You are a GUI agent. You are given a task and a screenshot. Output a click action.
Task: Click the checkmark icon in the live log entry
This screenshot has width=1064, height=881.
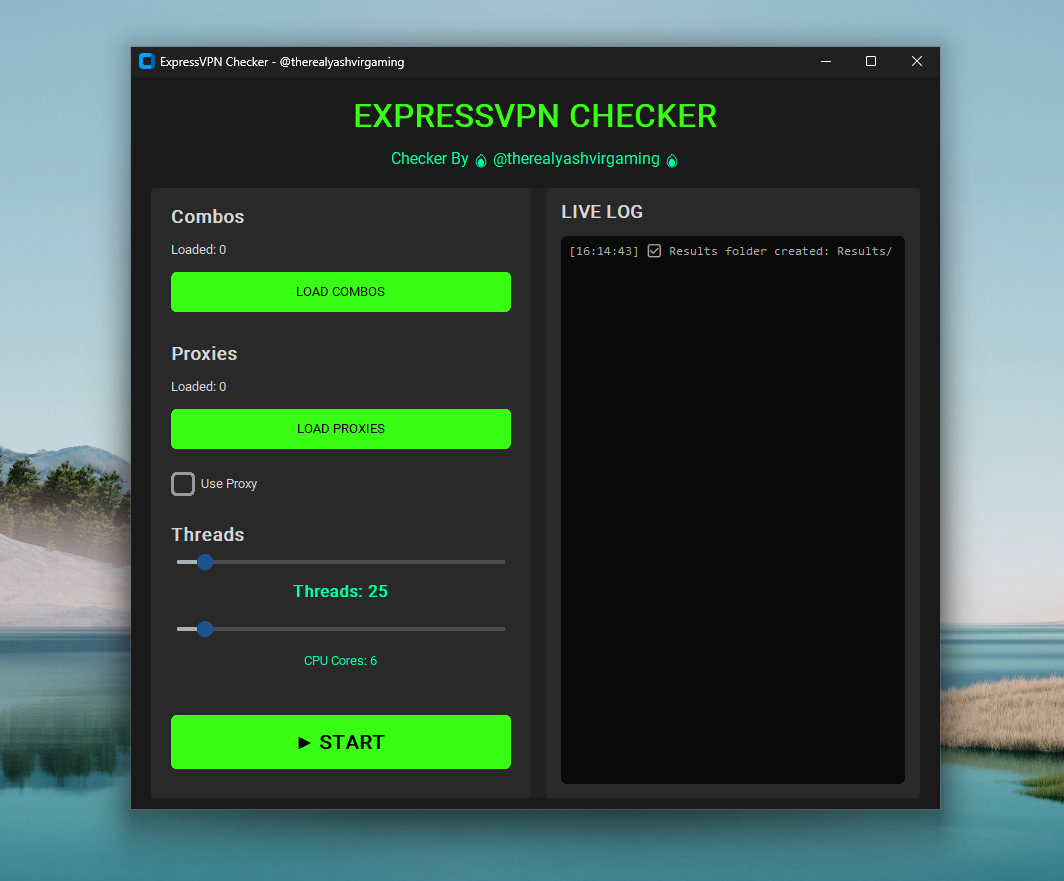654,251
